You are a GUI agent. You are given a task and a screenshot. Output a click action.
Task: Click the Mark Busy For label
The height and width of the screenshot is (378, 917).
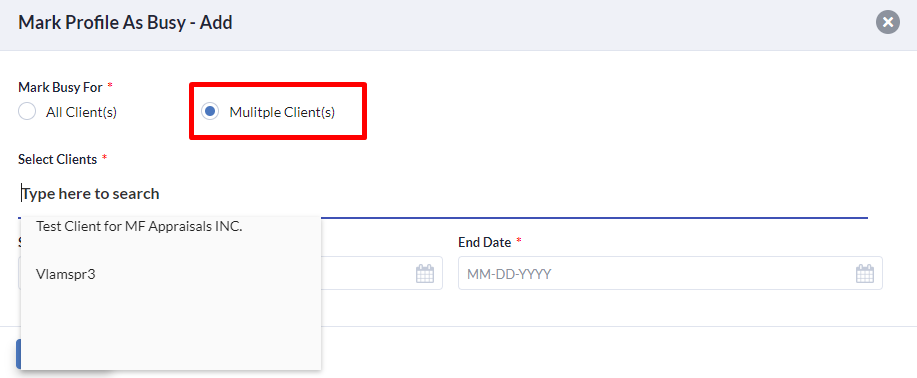click(x=60, y=88)
